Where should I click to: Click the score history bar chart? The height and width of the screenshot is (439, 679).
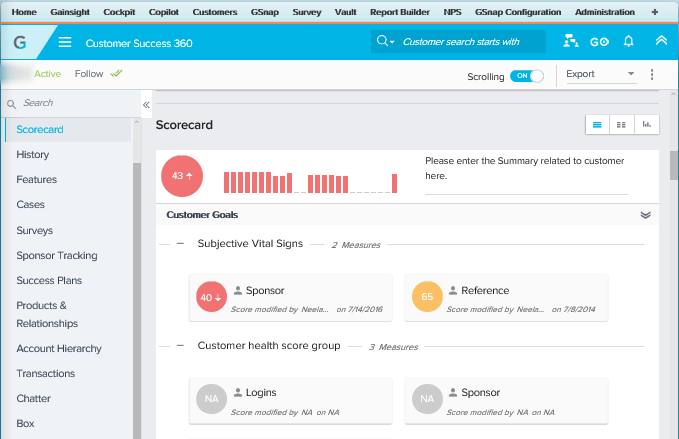tap(310, 182)
